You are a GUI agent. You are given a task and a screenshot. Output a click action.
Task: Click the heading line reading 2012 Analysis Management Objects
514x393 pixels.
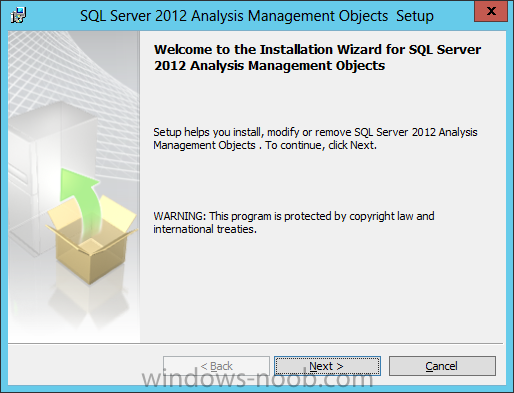(x=269, y=65)
